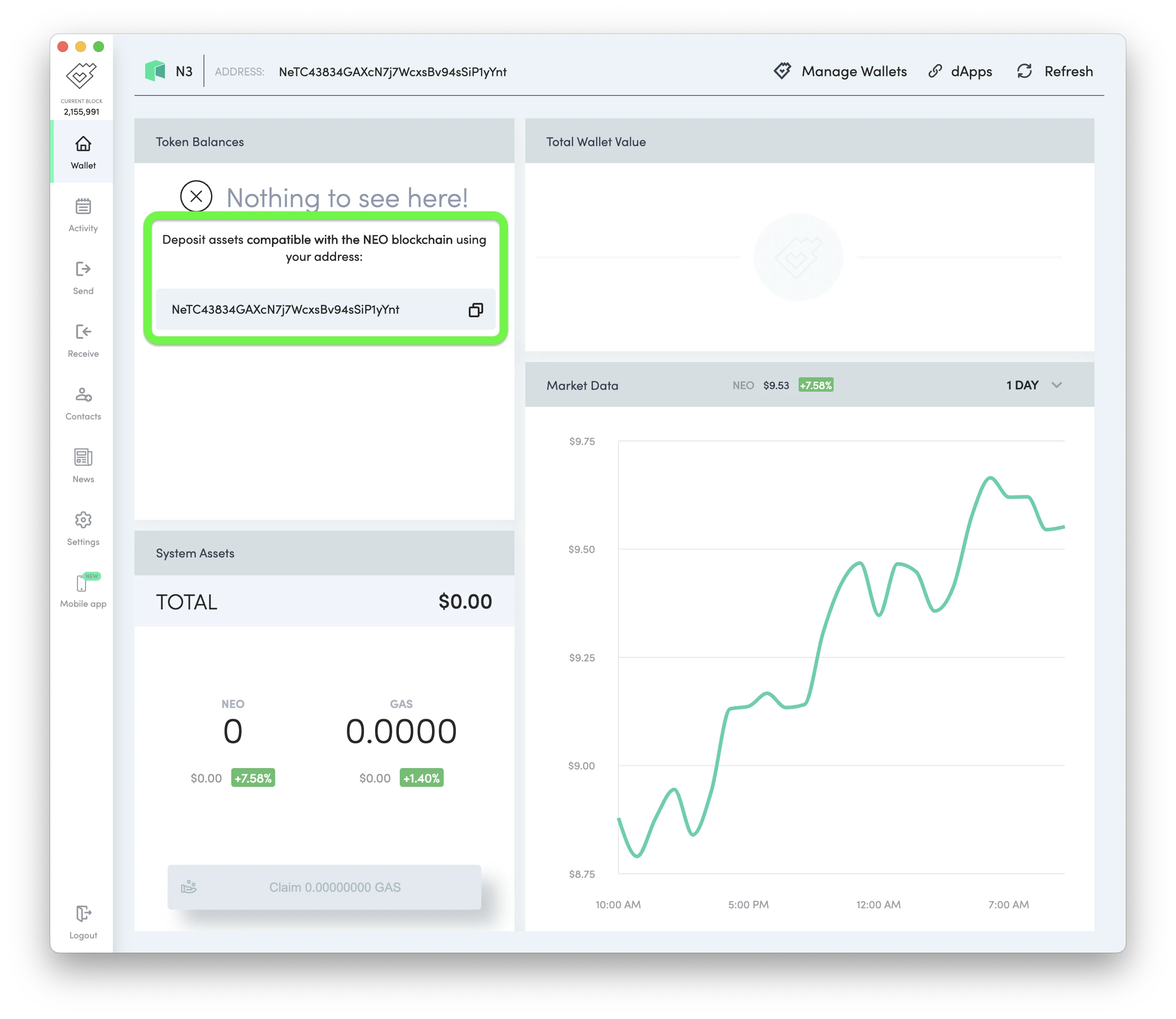Open the Wallet section in sidebar
The width and height of the screenshot is (1176, 1019).
coord(83,151)
